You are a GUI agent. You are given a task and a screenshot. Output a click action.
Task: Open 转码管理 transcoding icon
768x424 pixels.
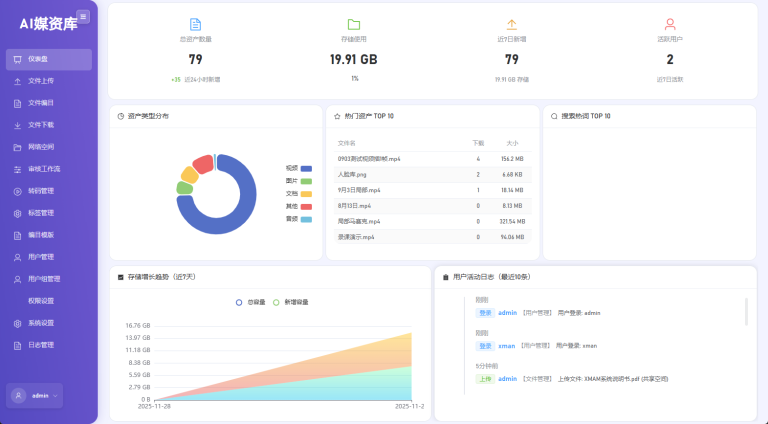[18, 191]
